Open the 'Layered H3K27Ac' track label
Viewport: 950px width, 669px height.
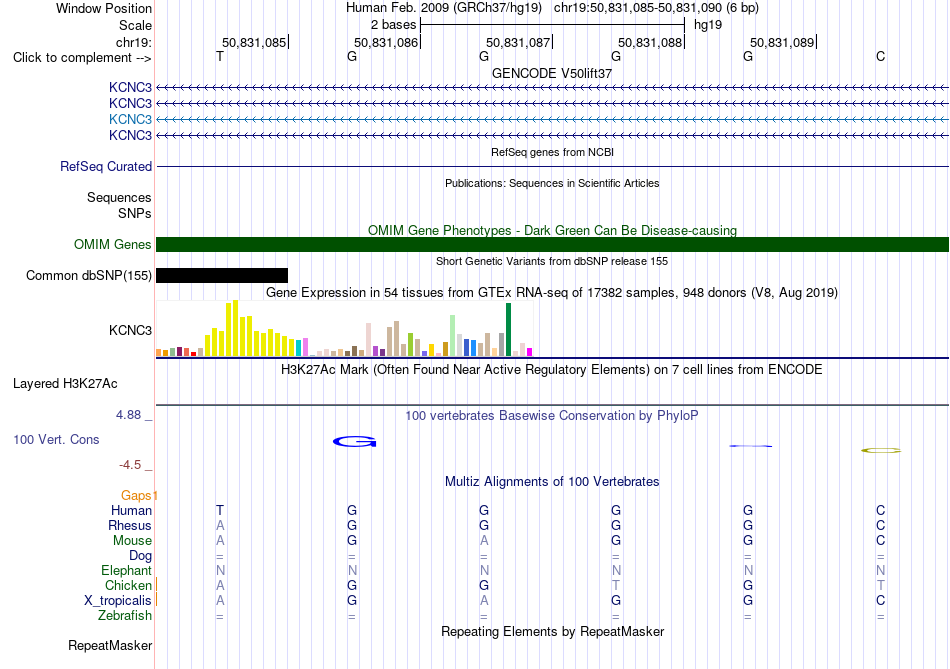(x=65, y=384)
